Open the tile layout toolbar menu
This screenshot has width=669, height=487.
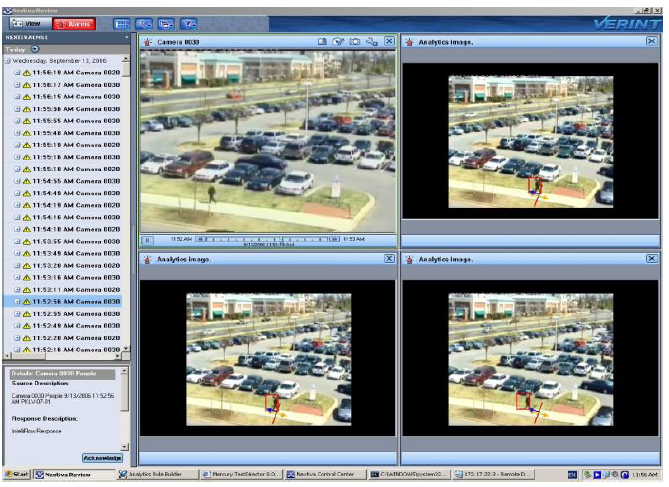pyautogui.click(x=121, y=24)
